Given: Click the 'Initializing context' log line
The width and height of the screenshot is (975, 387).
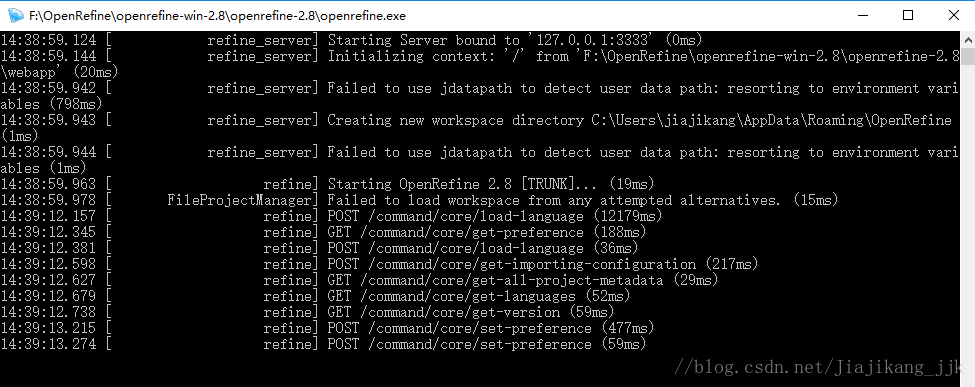Looking at the screenshot, I should 480,65.
